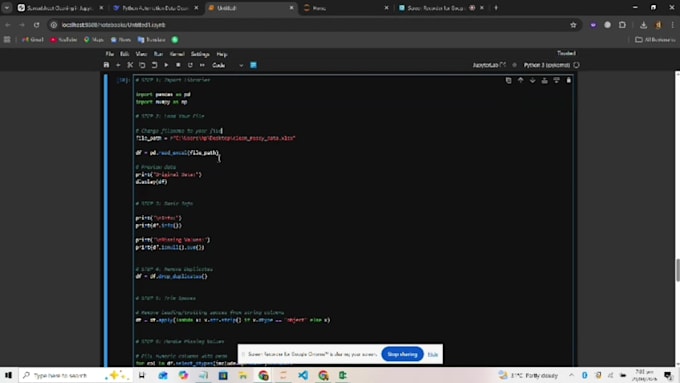Open the Run menu
Viewport: 680px width, 383px height.
(158, 54)
